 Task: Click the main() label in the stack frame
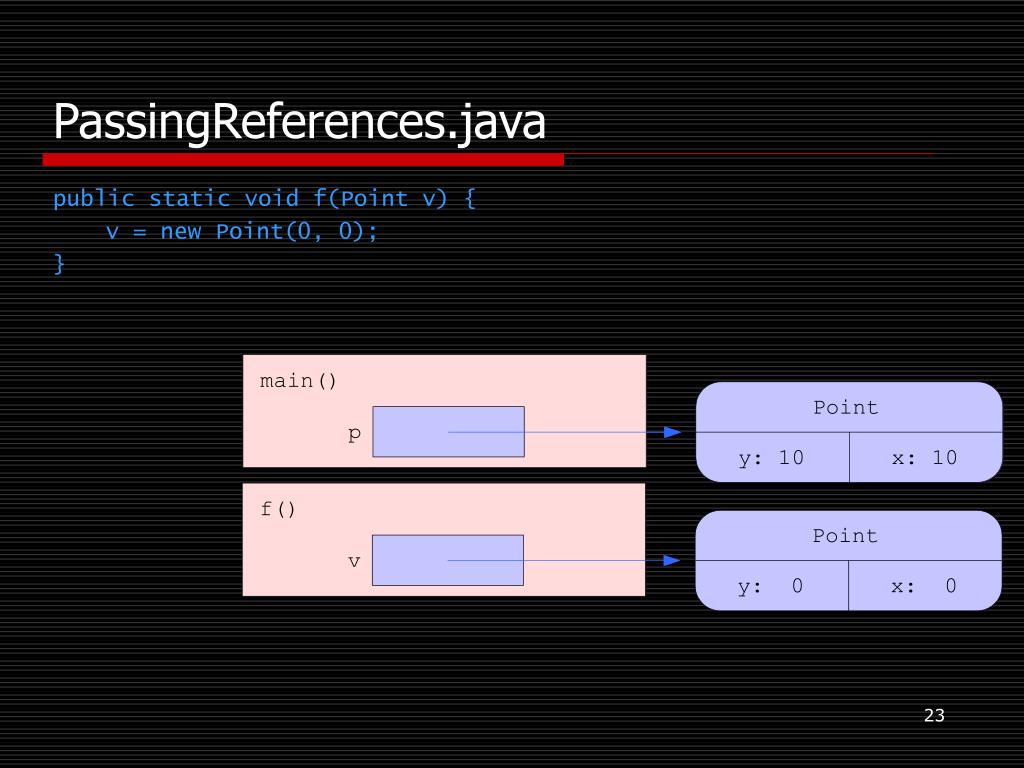pos(298,381)
